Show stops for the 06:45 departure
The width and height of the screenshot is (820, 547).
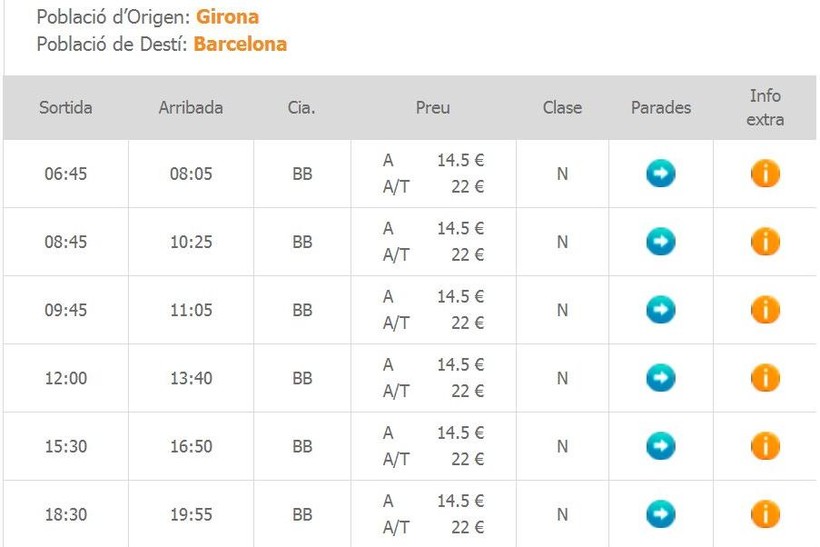coord(660,174)
